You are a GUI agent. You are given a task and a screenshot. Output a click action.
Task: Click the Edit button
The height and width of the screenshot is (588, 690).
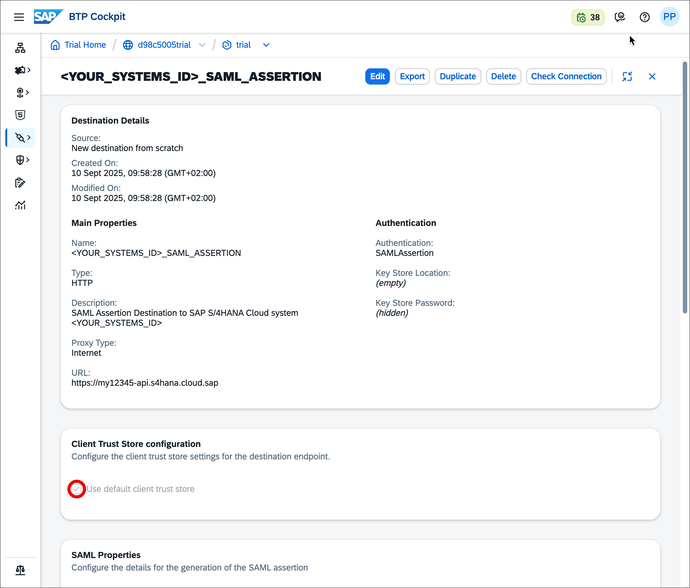(377, 77)
